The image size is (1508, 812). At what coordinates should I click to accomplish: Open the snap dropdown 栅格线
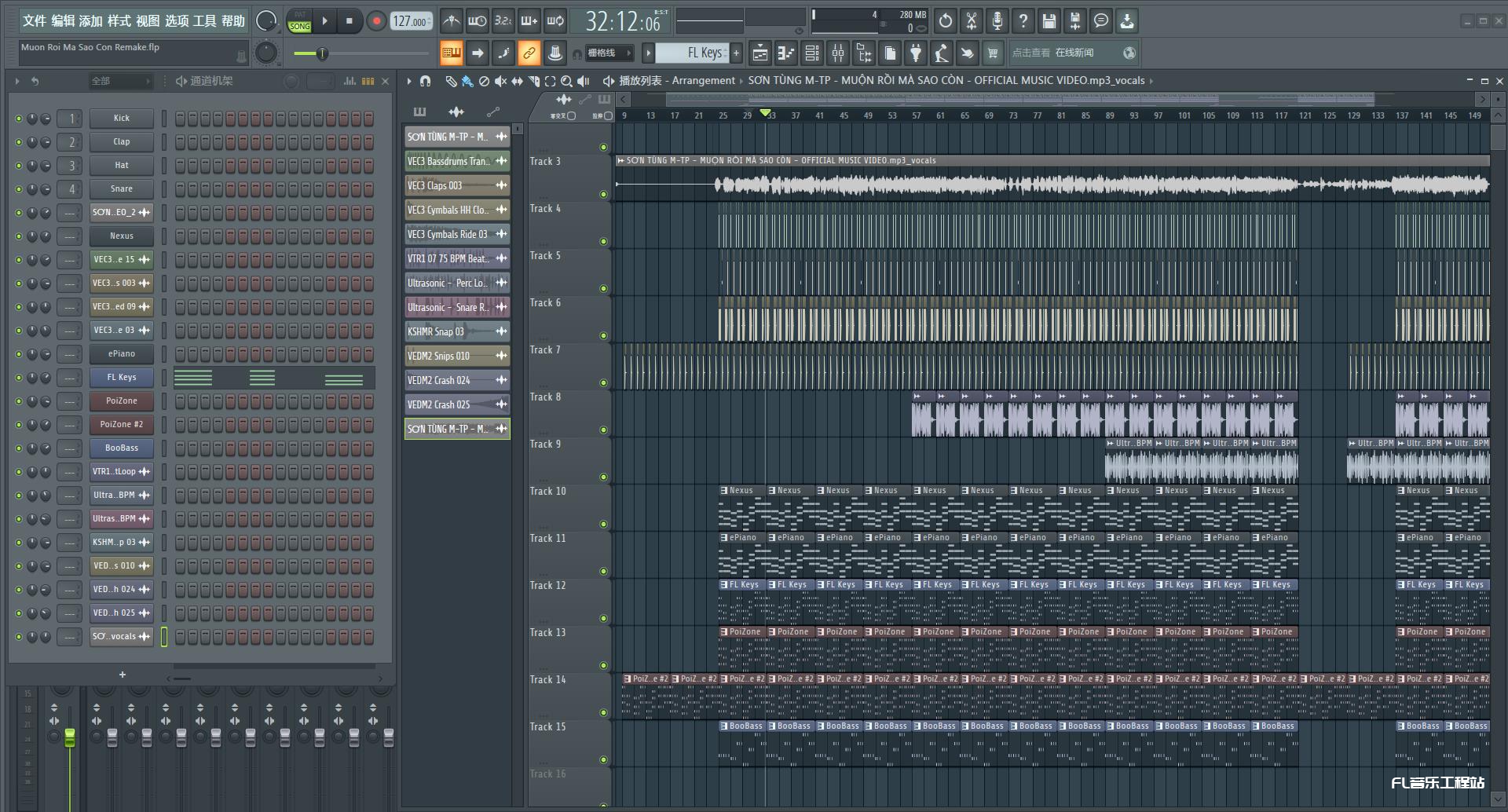click(609, 53)
